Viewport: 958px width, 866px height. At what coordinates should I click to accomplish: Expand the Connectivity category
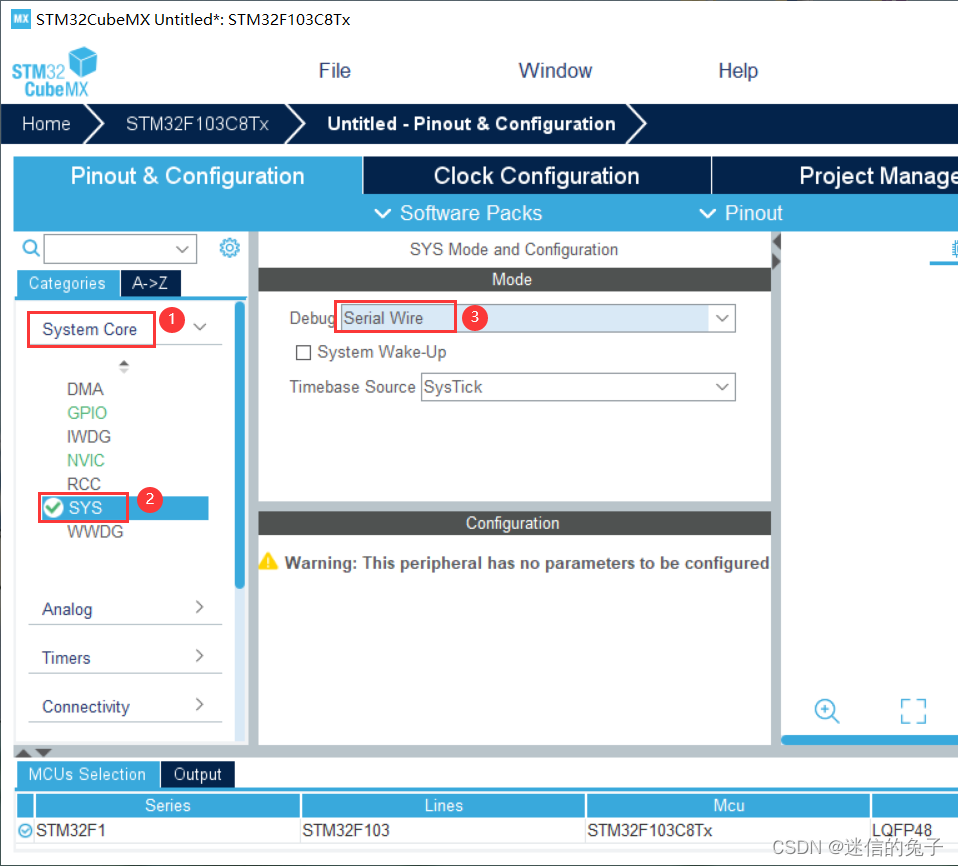[199, 705]
